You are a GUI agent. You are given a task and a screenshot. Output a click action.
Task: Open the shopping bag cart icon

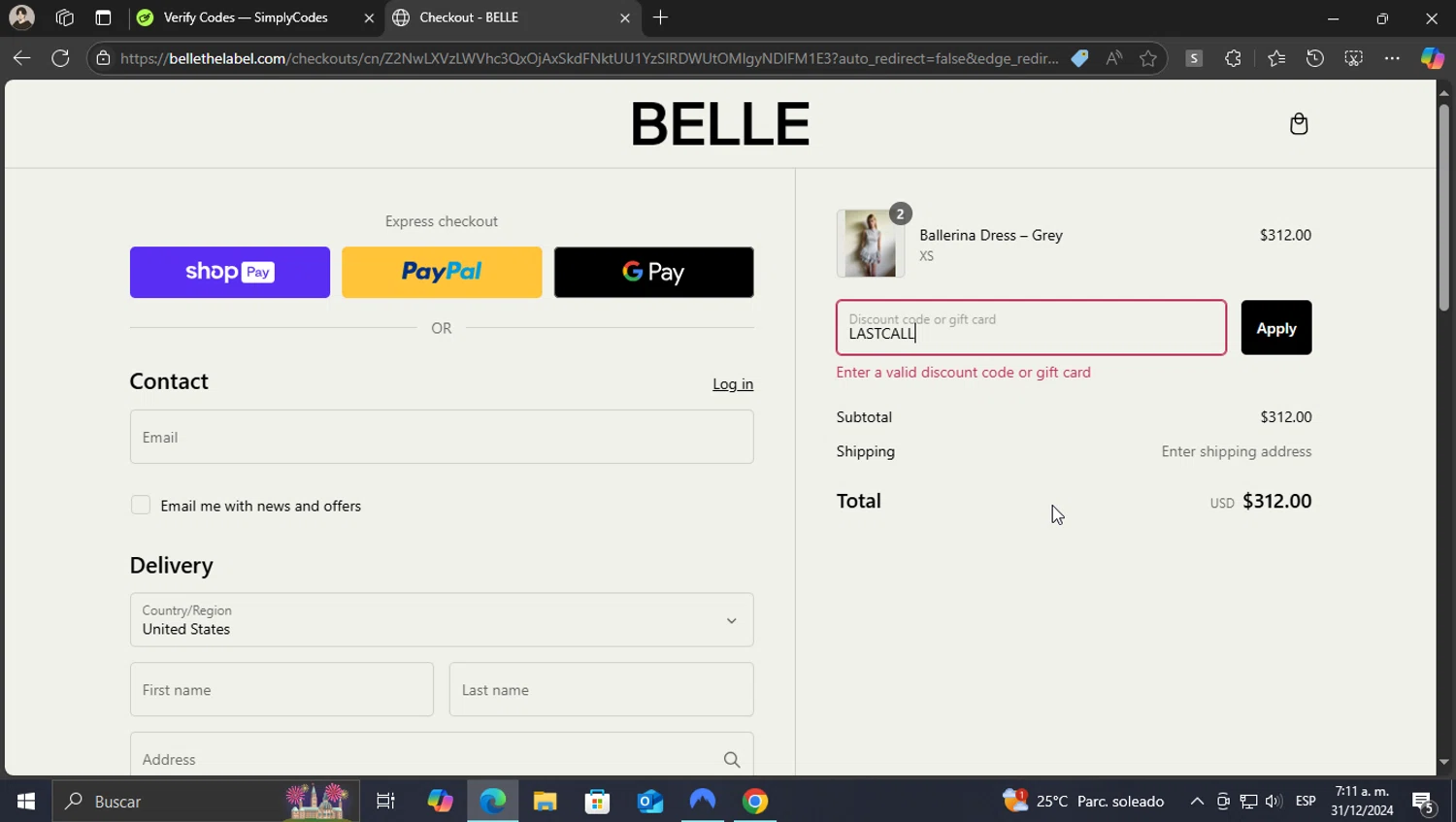[x=1299, y=123]
